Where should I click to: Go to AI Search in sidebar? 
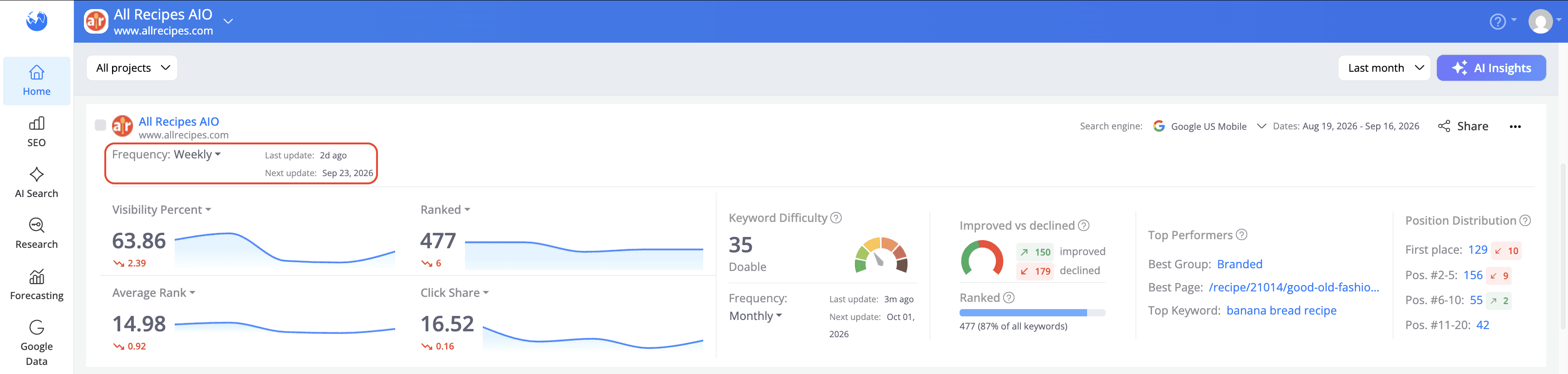[x=36, y=183]
